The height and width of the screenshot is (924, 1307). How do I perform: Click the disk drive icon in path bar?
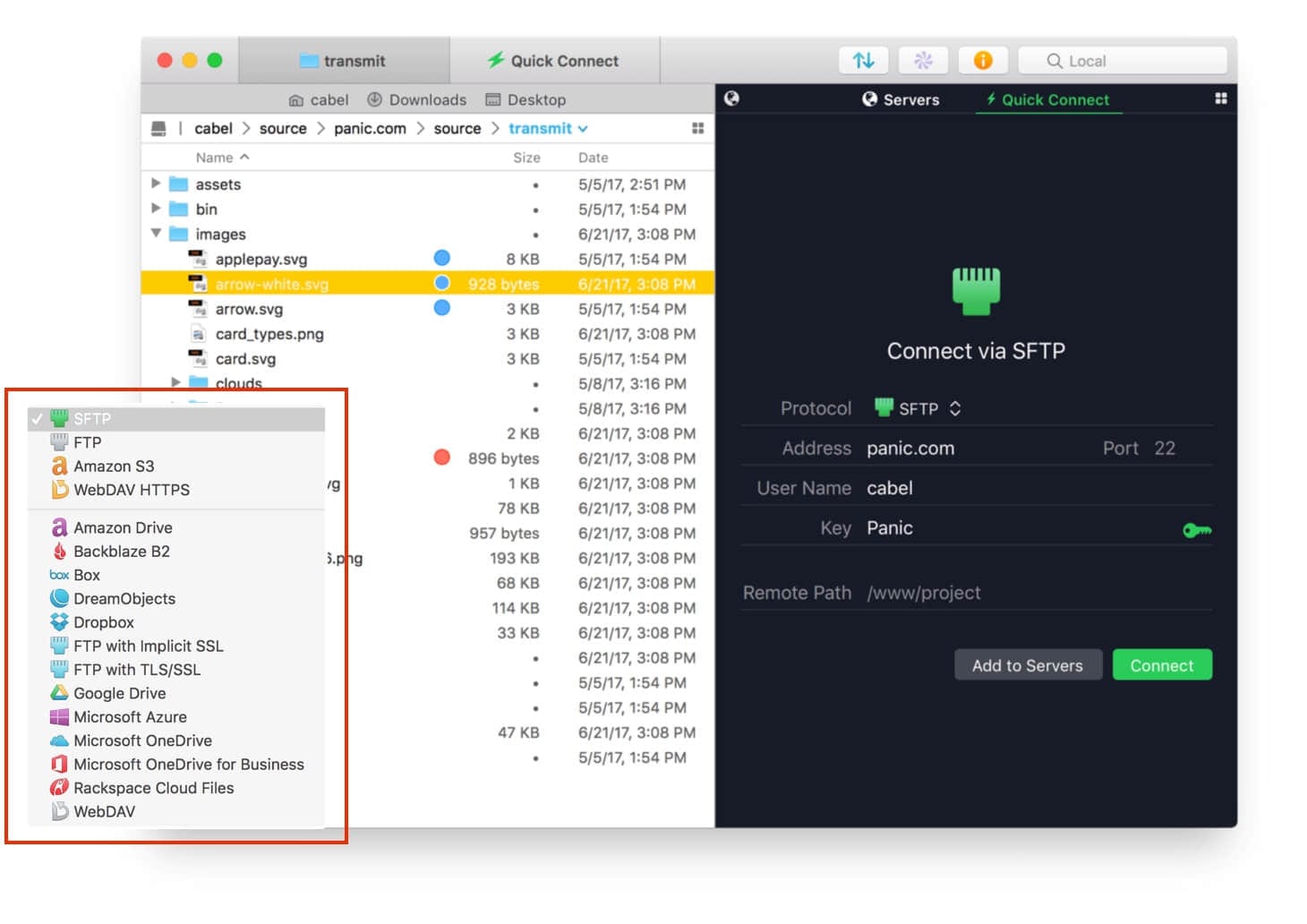click(158, 129)
